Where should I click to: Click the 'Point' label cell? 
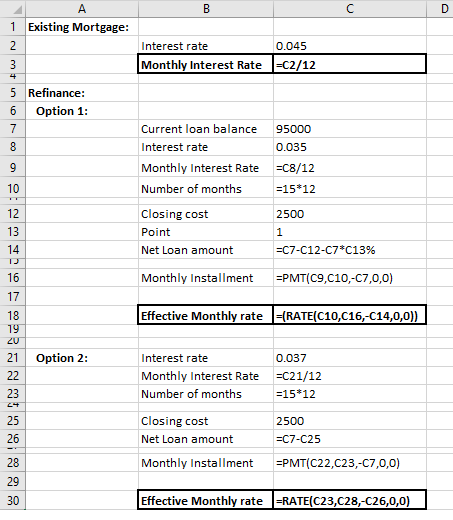[x=206, y=232]
